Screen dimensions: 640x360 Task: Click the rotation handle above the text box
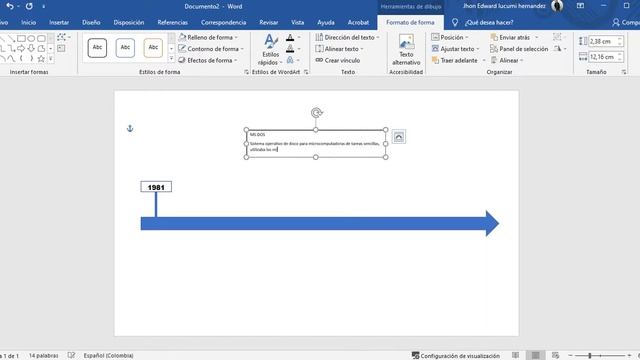316,113
